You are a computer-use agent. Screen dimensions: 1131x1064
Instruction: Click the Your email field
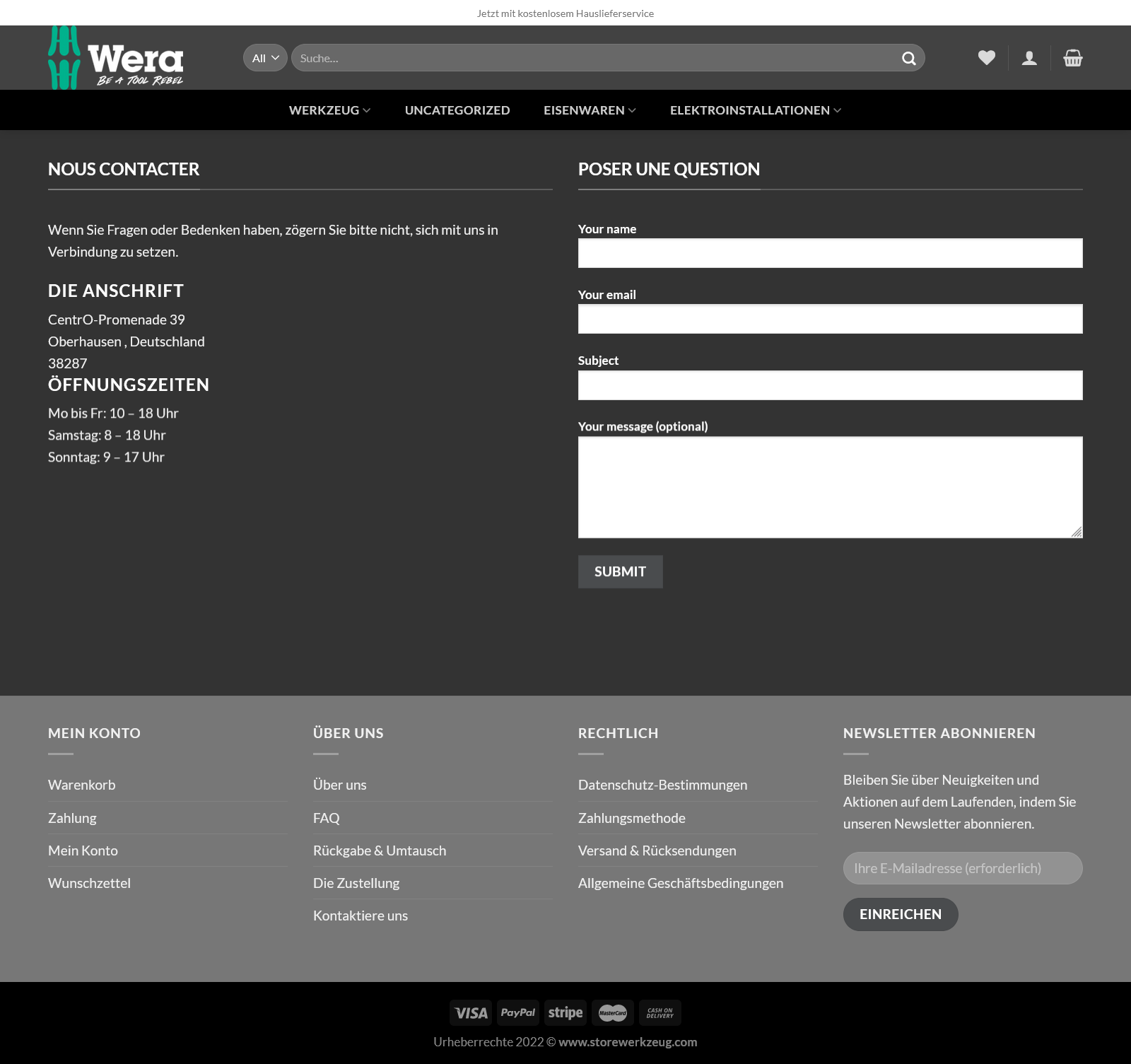[x=831, y=319]
